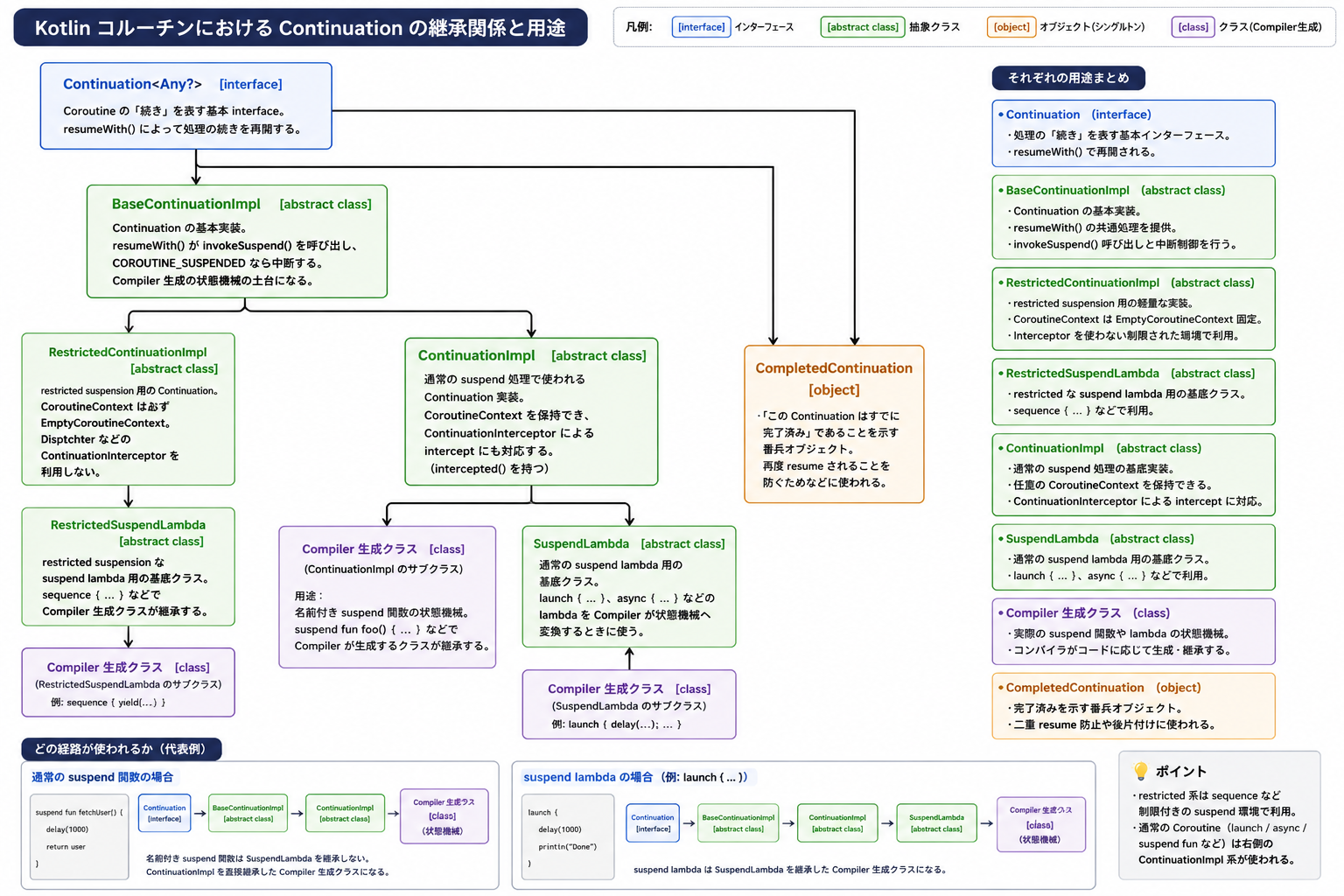Click ContinuationImpl box in 通常の suspend 関数 flow

point(345,813)
